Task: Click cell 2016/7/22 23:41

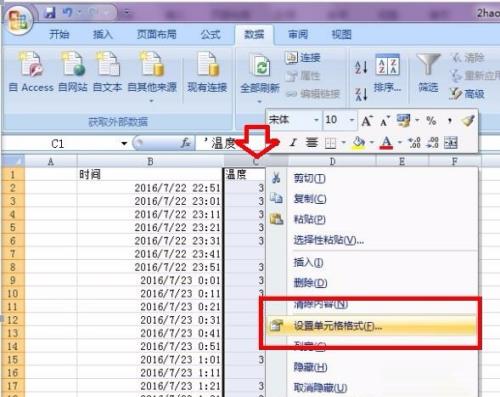Action: tap(150, 254)
